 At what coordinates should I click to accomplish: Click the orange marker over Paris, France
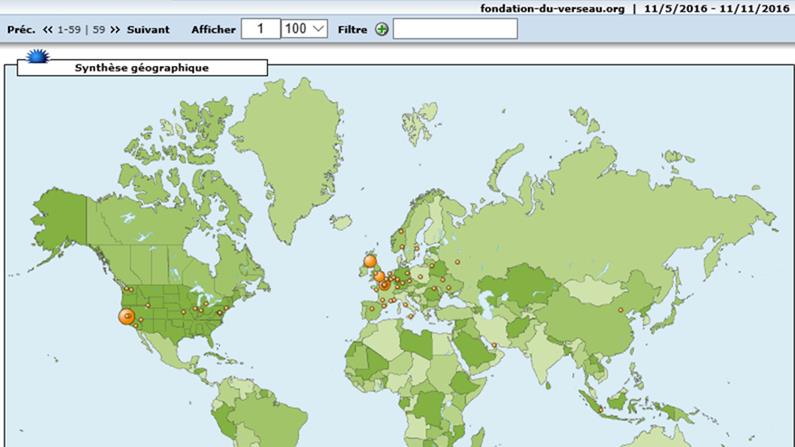pos(385,285)
